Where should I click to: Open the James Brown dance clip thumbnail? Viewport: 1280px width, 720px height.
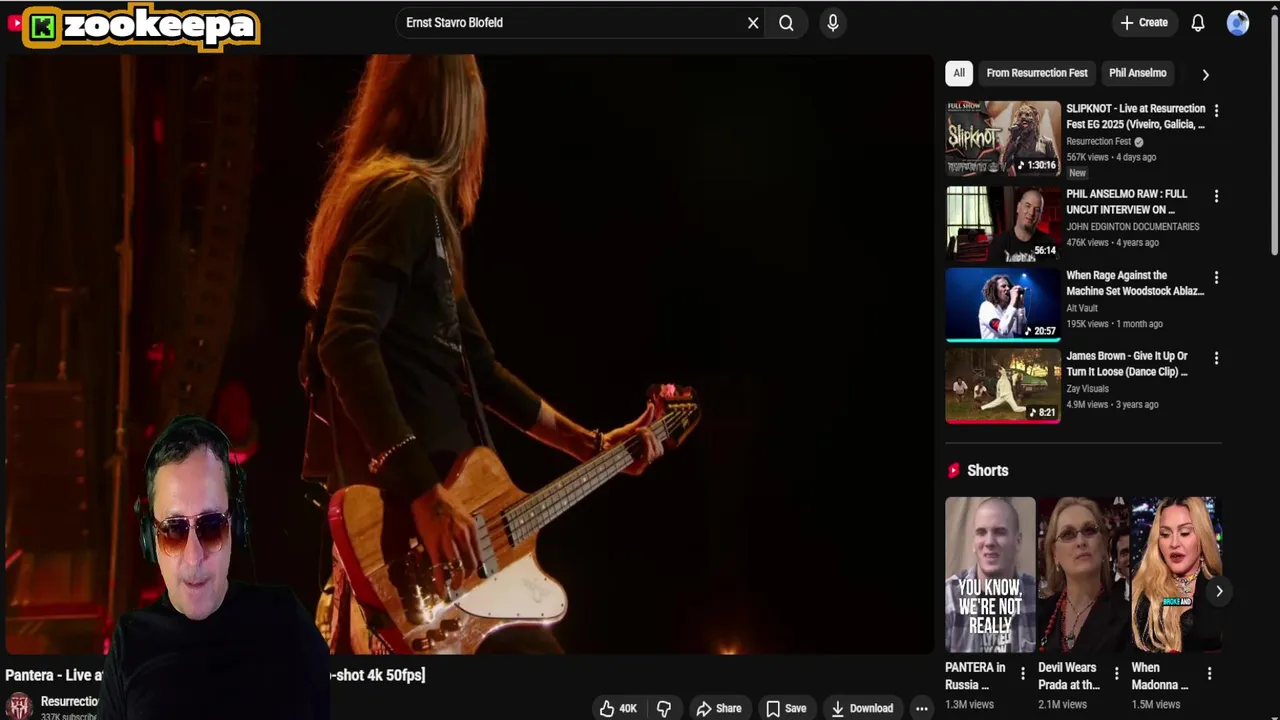pos(1003,386)
